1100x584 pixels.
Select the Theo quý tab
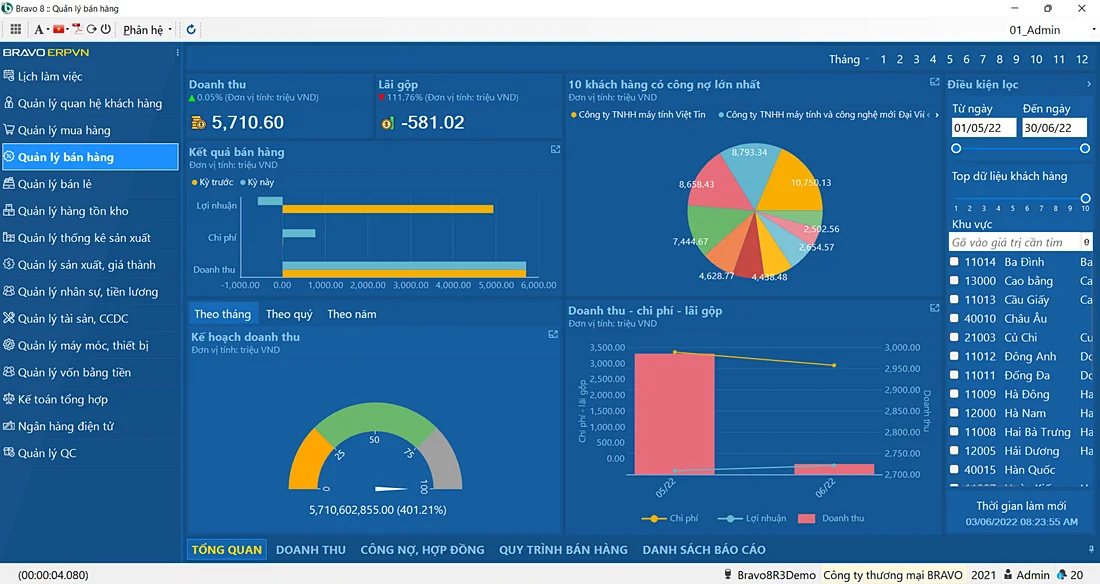(289, 314)
